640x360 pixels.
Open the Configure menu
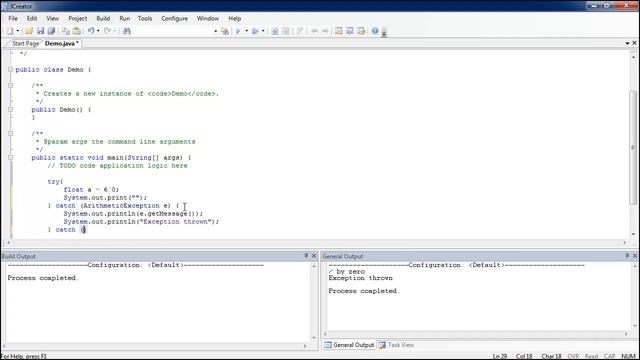coord(174,18)
